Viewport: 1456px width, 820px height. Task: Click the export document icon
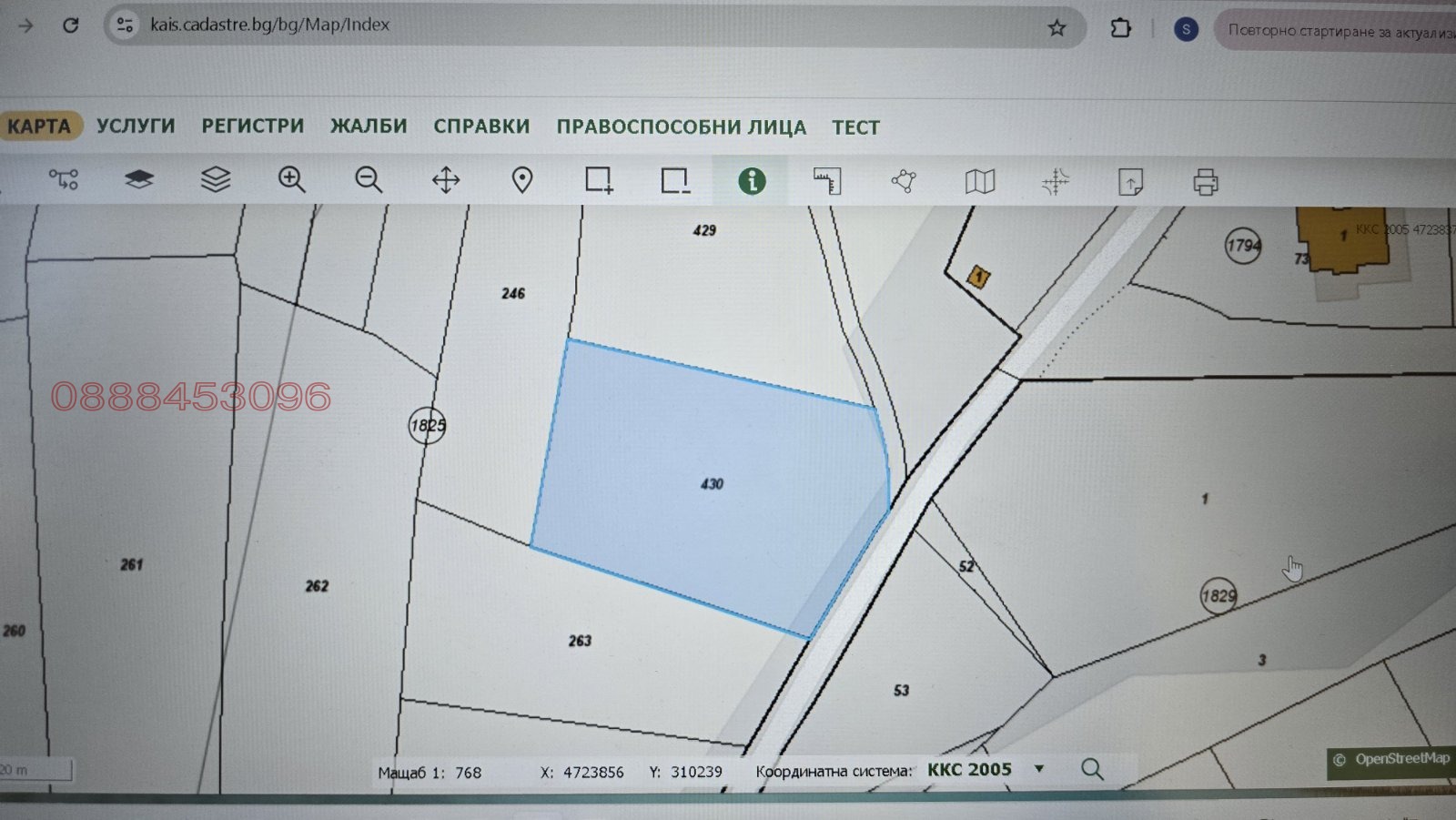1129,182
